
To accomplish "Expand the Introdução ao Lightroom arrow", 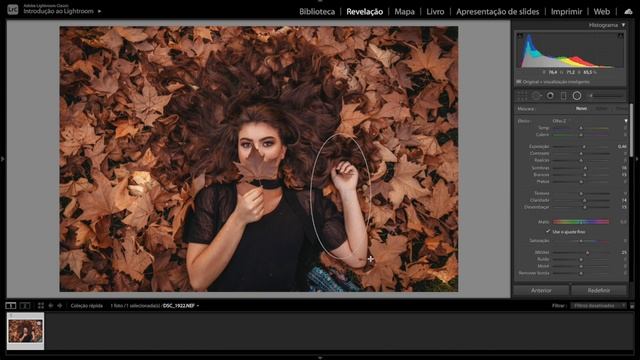I will 99,11.
